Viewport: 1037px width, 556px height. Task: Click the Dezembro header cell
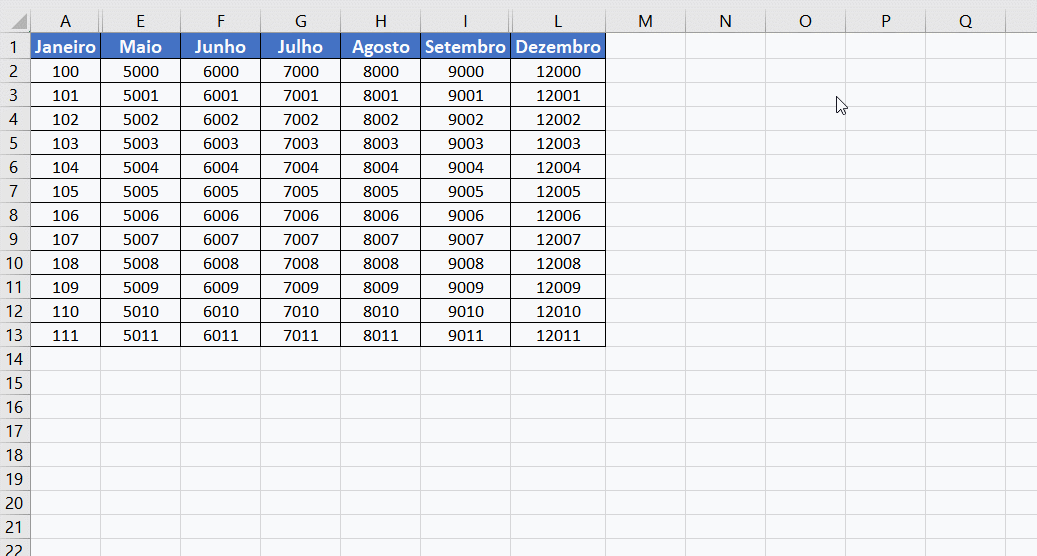(557, 47)
